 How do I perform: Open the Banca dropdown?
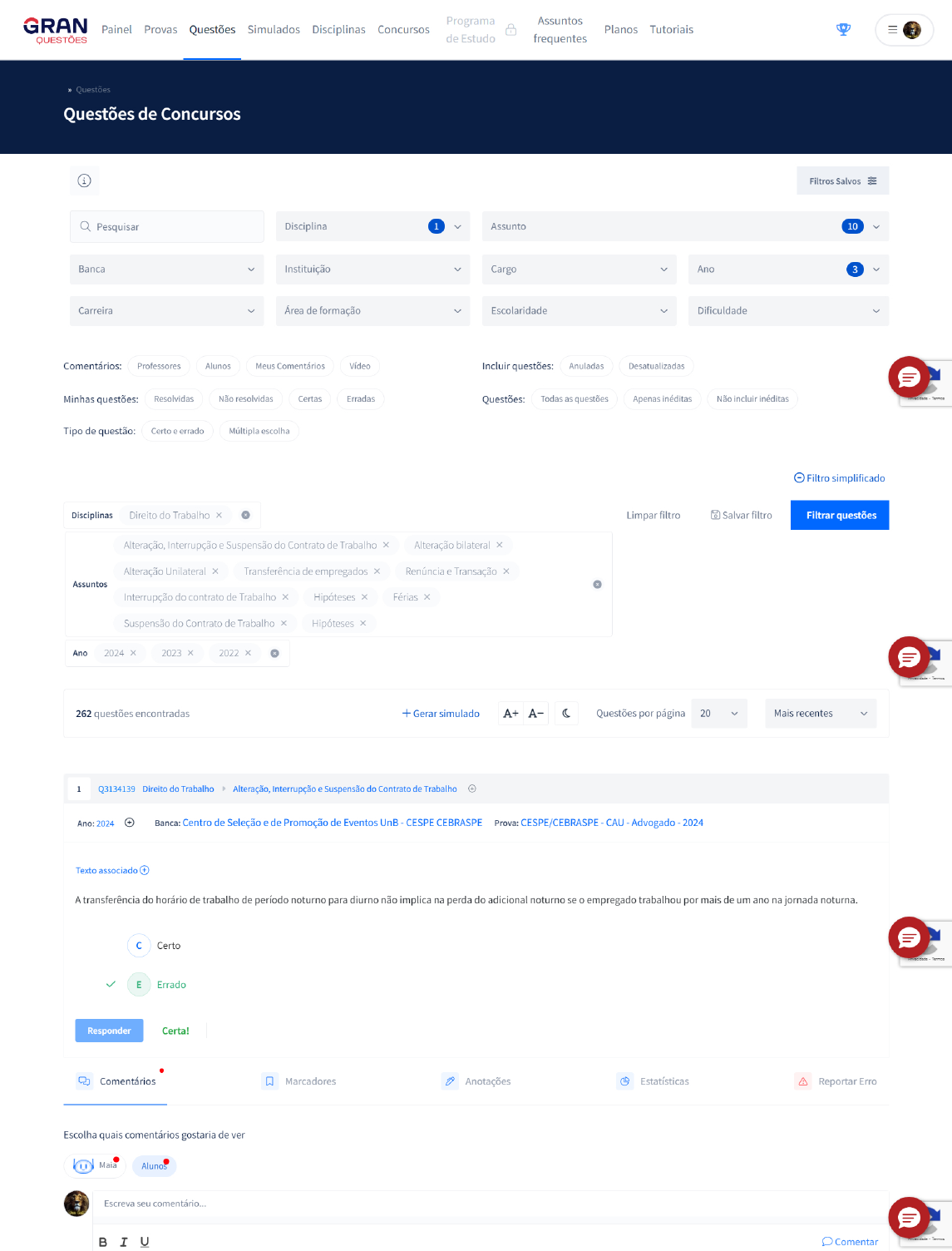(x=166, y=269)
